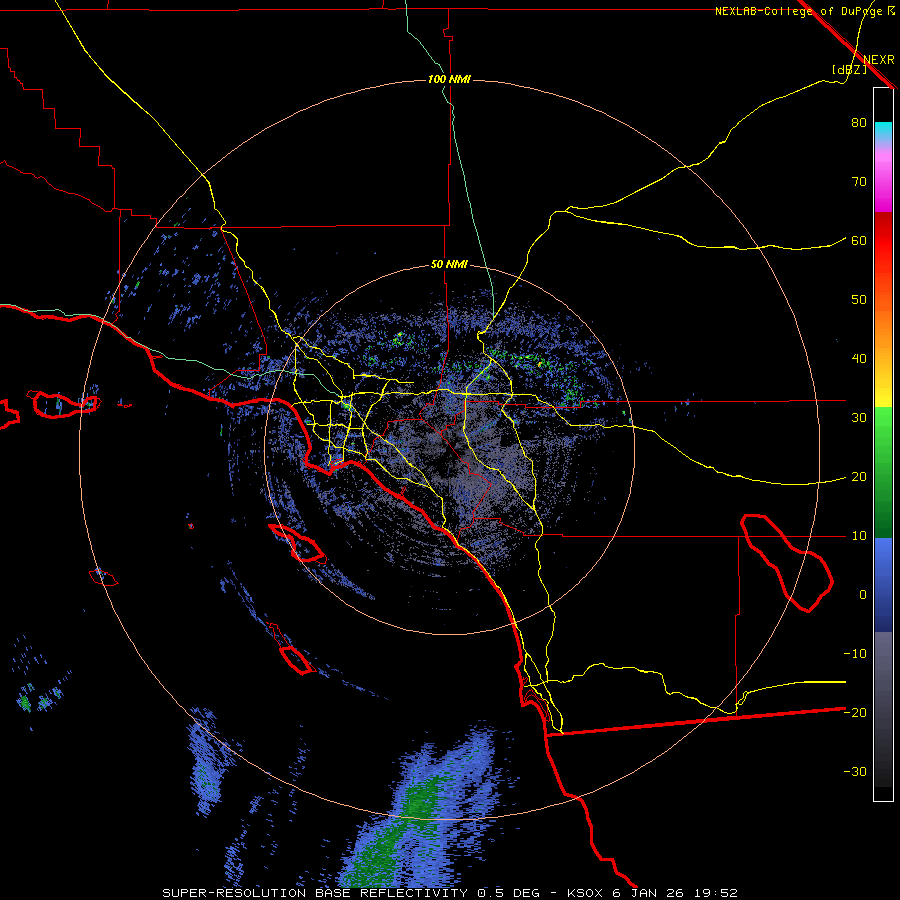Click the KSOX station identifier
Viewport: 900px width, 900px height.
tap(587, 893)
